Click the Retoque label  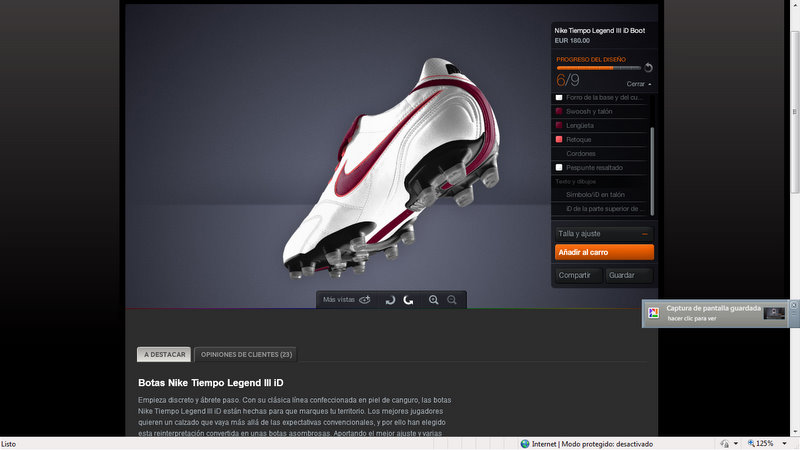point(579,139)
